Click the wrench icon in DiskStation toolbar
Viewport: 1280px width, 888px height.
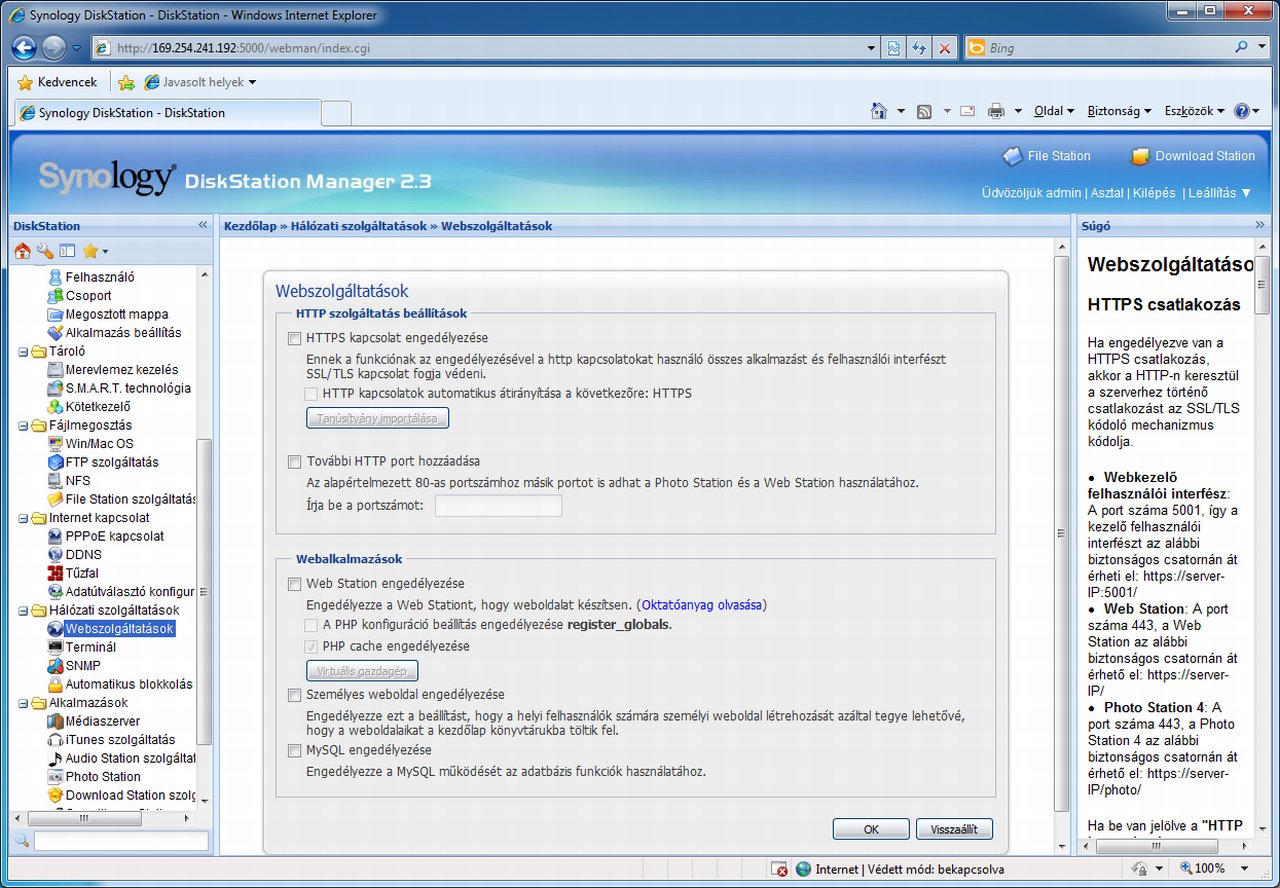(x=45, y=251)
